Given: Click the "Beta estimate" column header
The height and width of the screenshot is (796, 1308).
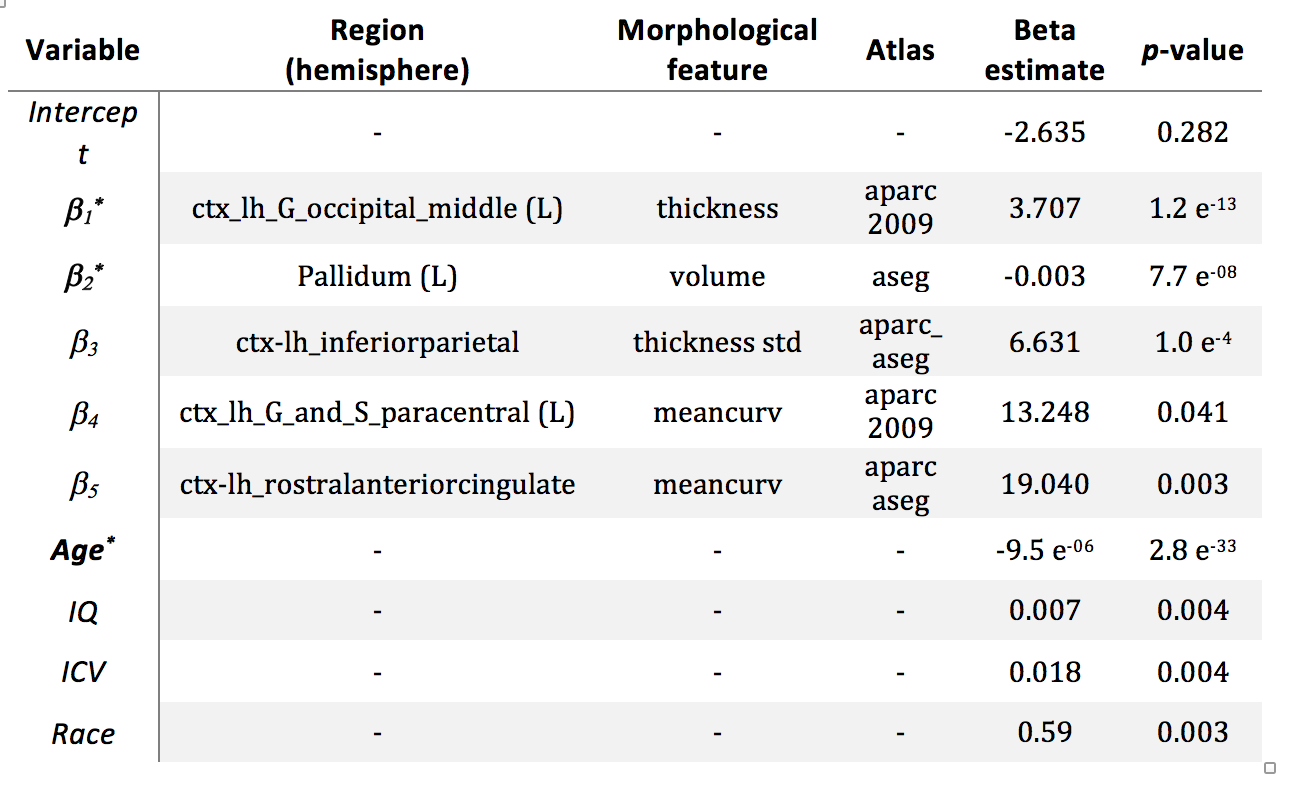Looking at the screenshot, I should (x=1044, y=50).
